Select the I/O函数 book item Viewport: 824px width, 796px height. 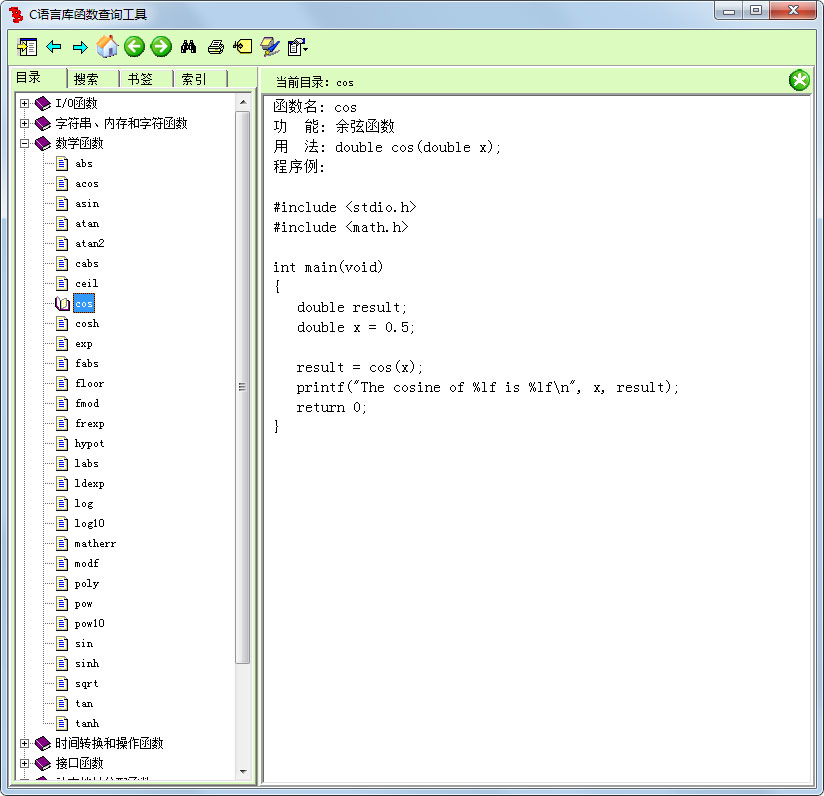76,104
